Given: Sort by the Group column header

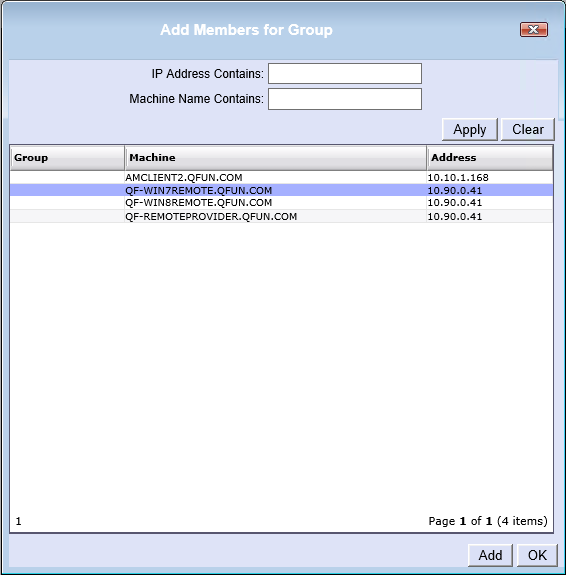Looking at the screenshot, I should [x=67, y=158].
